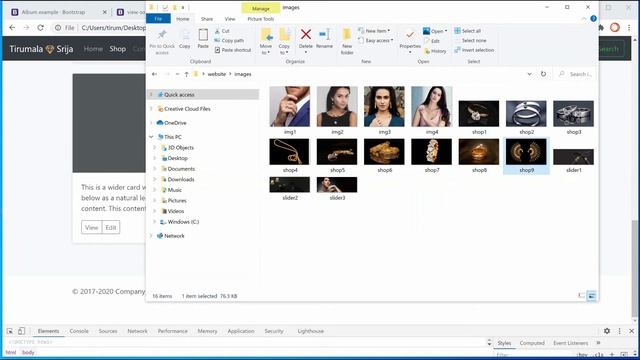Viewport: 640px width, 360px height.
Task: Switch to the View ribbon tab
Action: point(230,19)
